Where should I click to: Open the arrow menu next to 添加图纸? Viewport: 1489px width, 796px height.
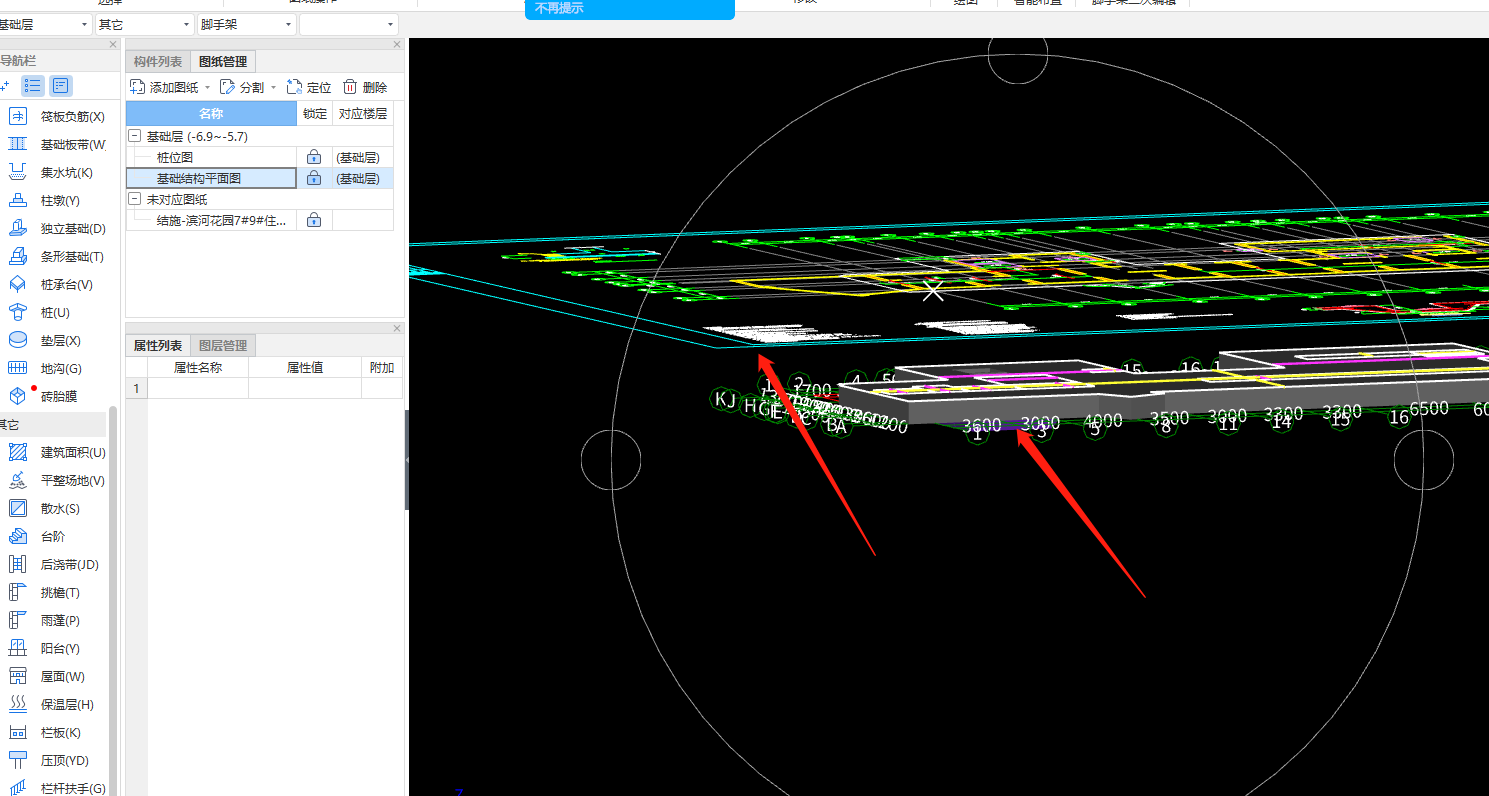(x=207, y=88)
